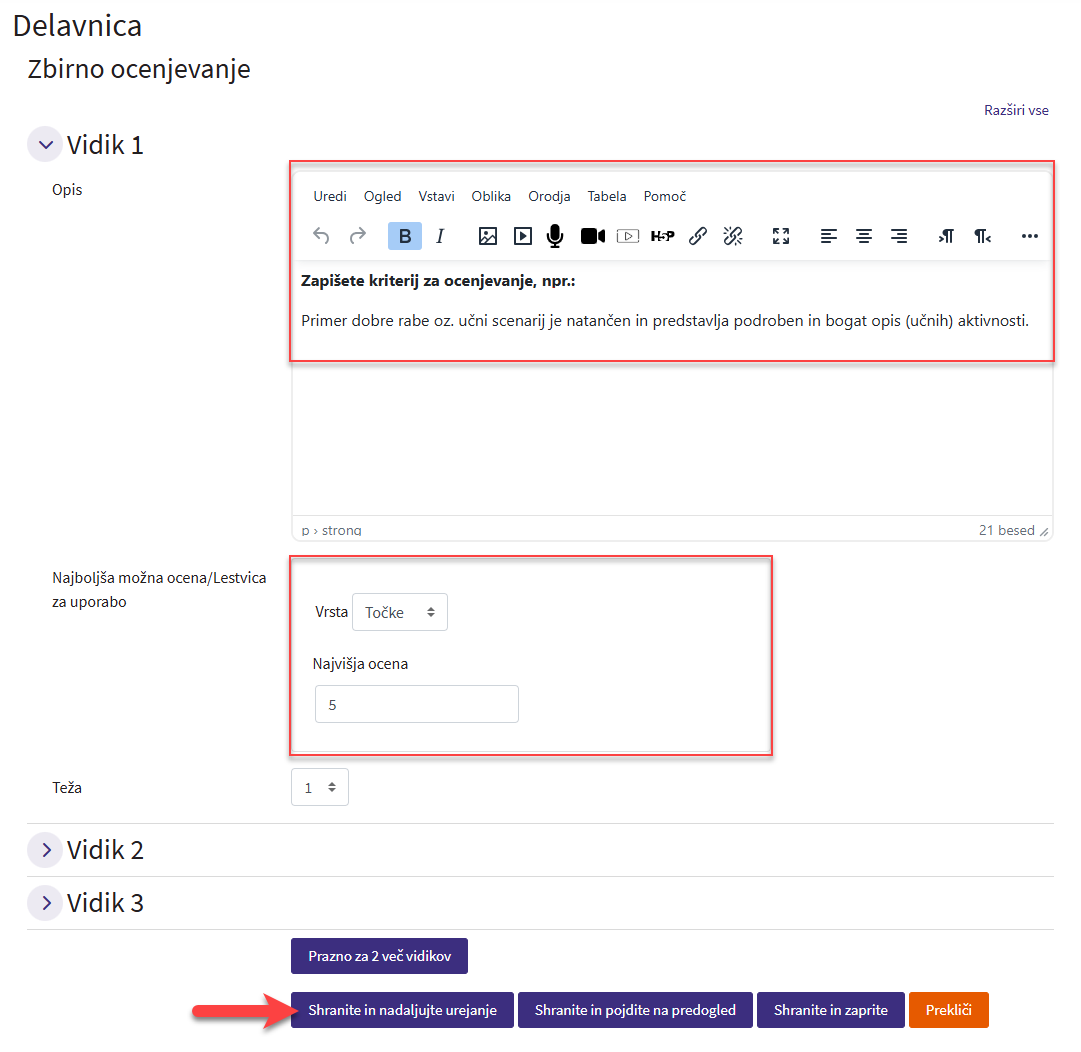The width and height of the screenshot is (1081, 1052).
Task: Center align the text
Action: point(864,236)
